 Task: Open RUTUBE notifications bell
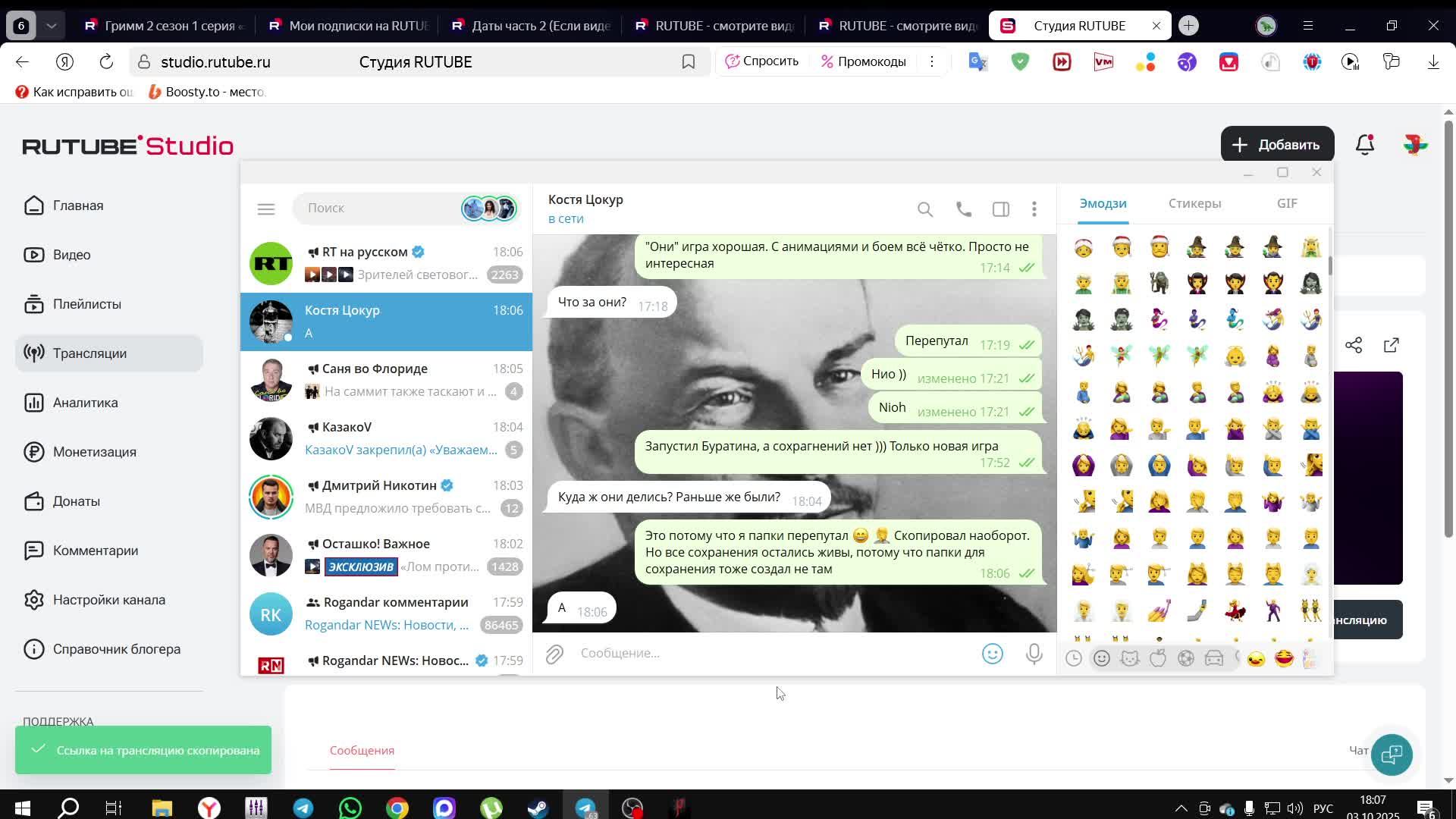pyautogui.click(x=1364, y=145)
